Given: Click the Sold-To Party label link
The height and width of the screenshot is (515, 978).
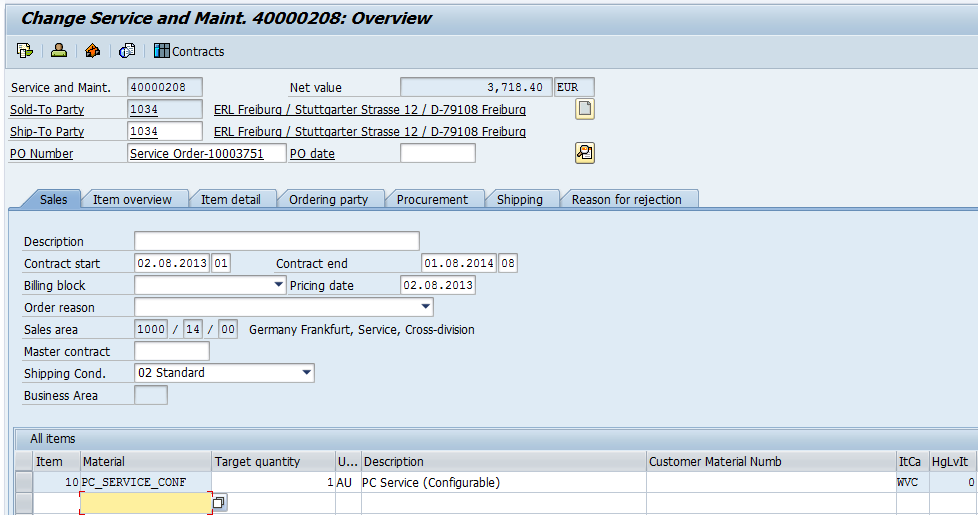Looking at the screenshot, I should point(47,110).
